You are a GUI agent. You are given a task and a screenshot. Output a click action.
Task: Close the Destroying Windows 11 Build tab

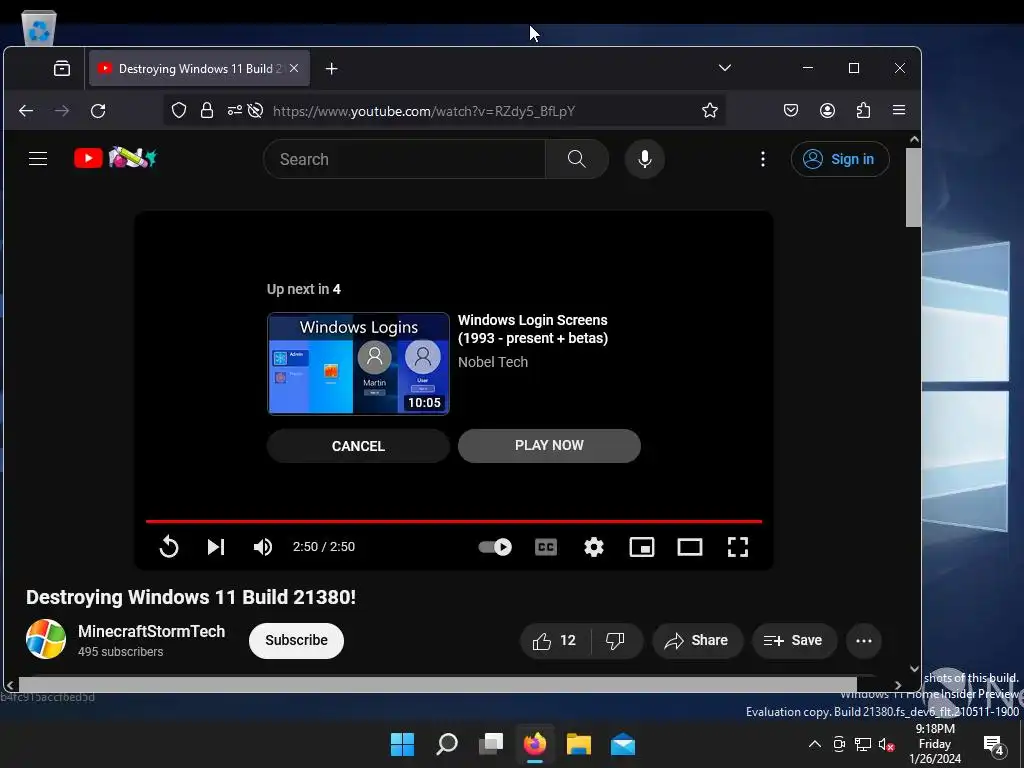294,69
